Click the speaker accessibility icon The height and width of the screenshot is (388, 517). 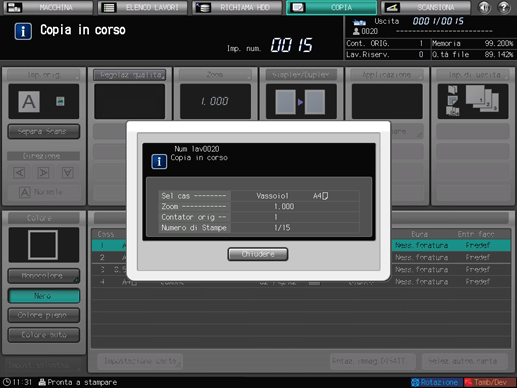pos(484,7)
